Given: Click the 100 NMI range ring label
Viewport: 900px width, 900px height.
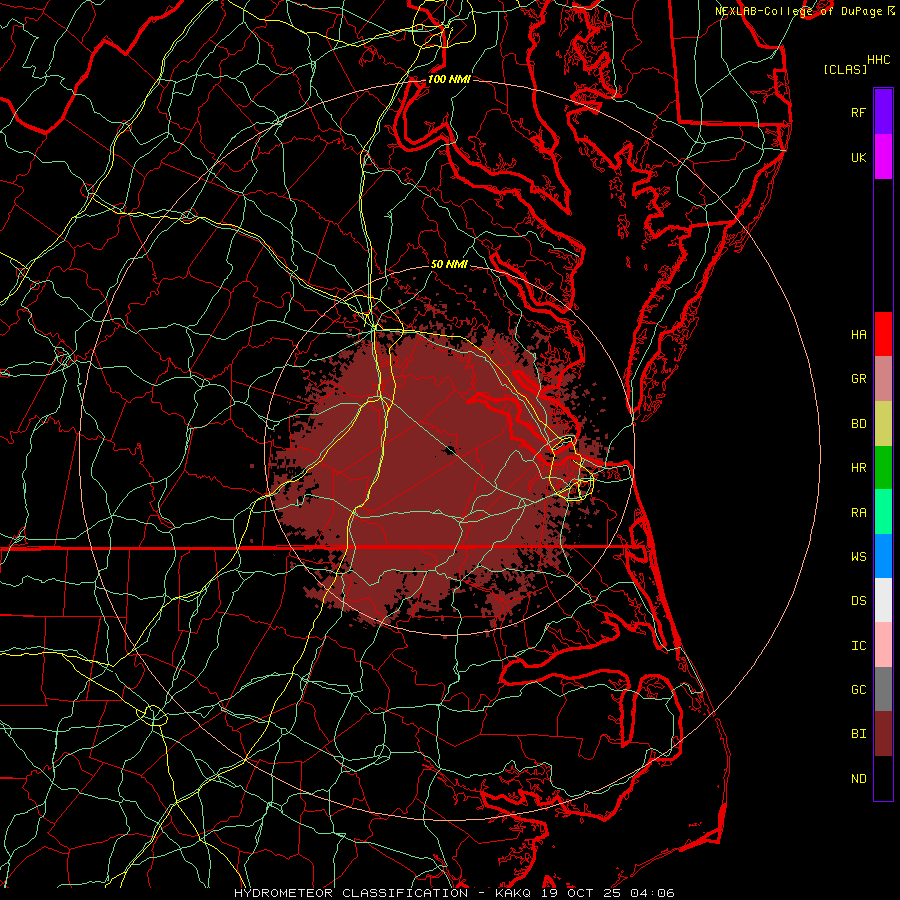Looking at the screenshot, I should tap(449, 79).
